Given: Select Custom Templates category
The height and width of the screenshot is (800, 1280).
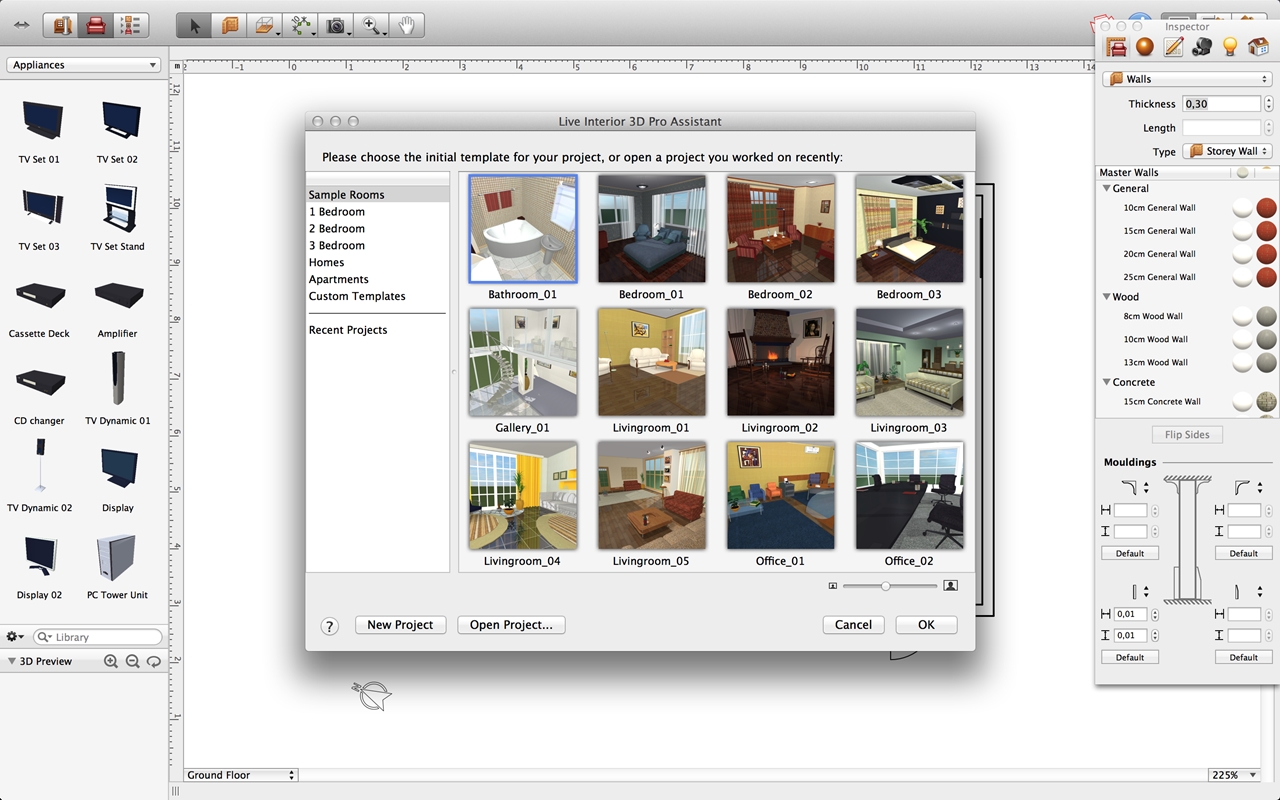Looking at the screenshot, I should click(377, 297).
